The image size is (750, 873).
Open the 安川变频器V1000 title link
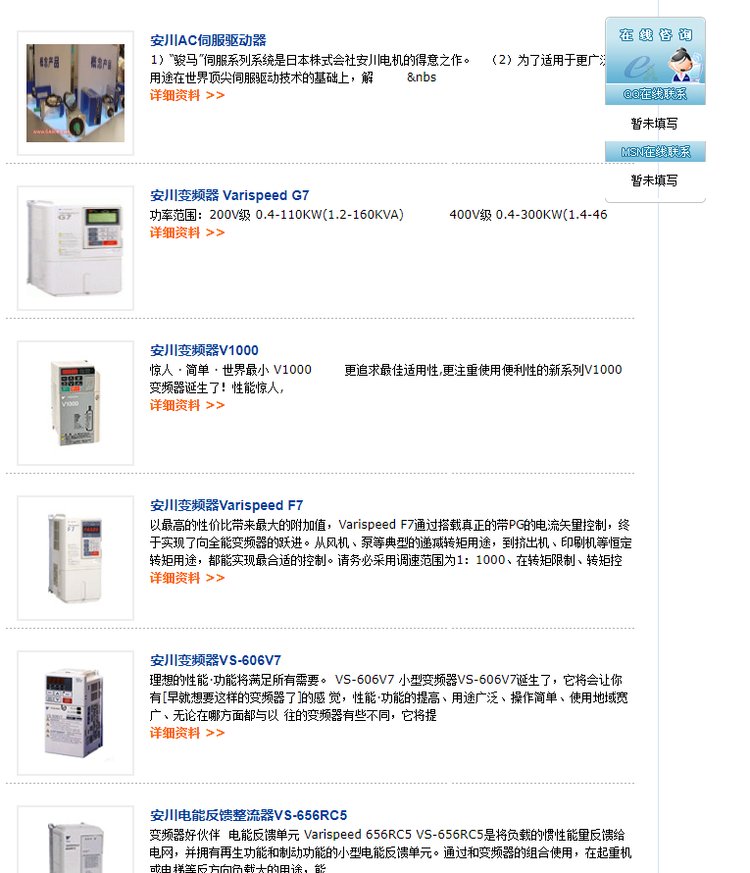point(204,350)
